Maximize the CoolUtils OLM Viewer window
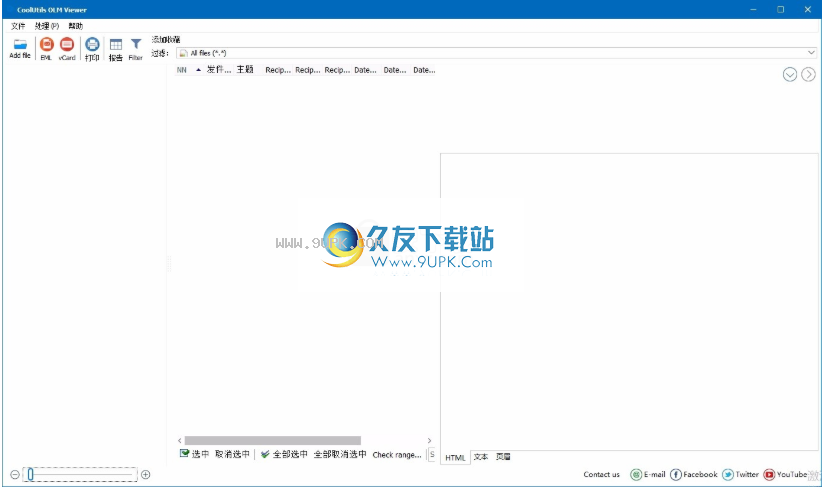Image resolution: width=823 pixels, height=491 pixels. 781,9
